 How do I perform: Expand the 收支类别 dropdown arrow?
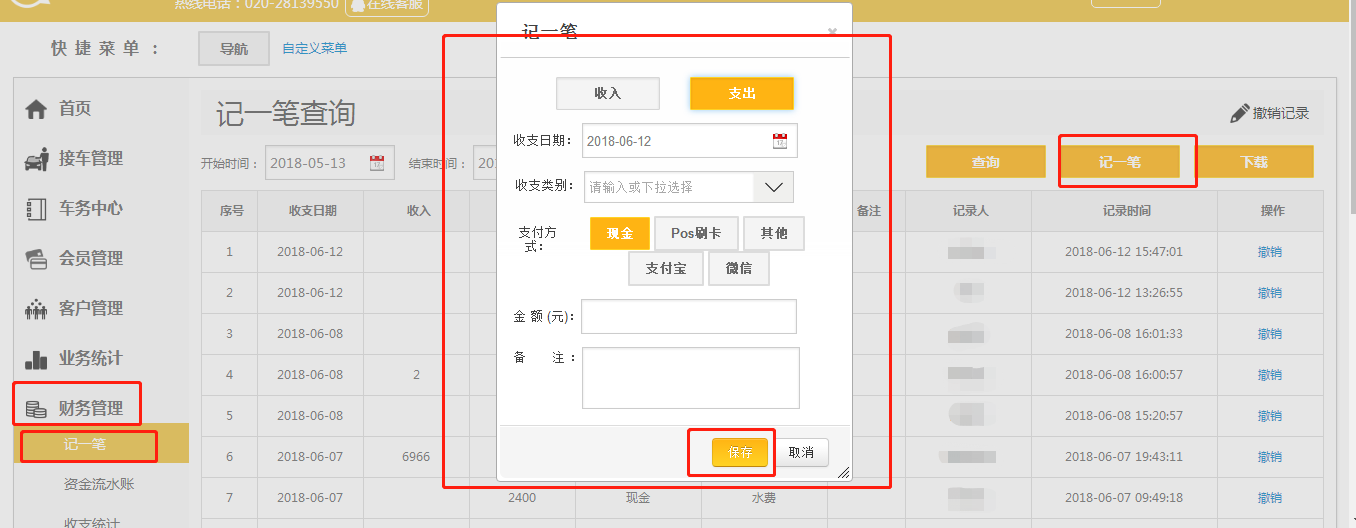pos(773,187)
